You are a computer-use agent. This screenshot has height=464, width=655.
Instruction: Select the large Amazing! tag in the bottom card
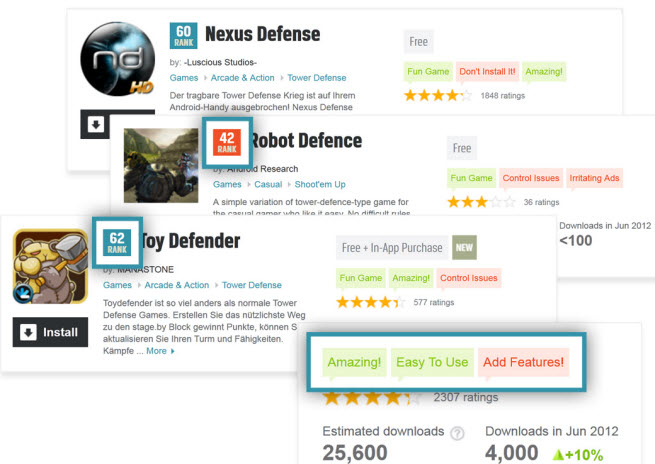(x=354, y=362)
